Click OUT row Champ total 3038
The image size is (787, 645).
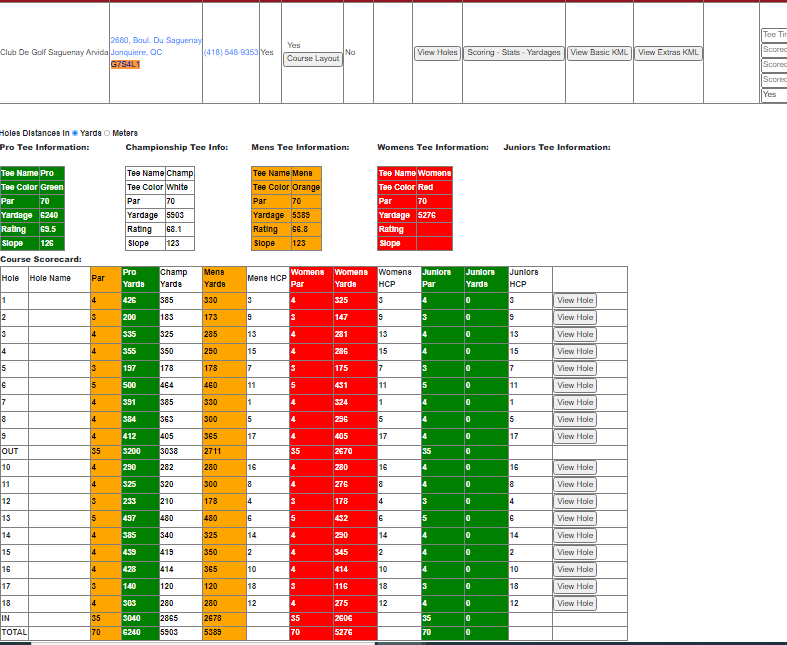[169, 452]
